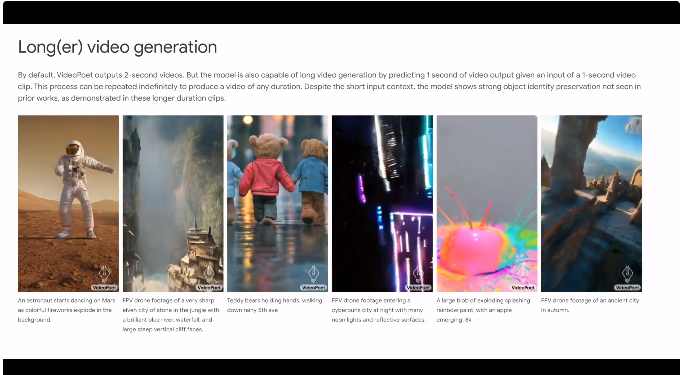
Task: Select the 'A large blob of exploding splashing' caption
Action: pos(483,310)
